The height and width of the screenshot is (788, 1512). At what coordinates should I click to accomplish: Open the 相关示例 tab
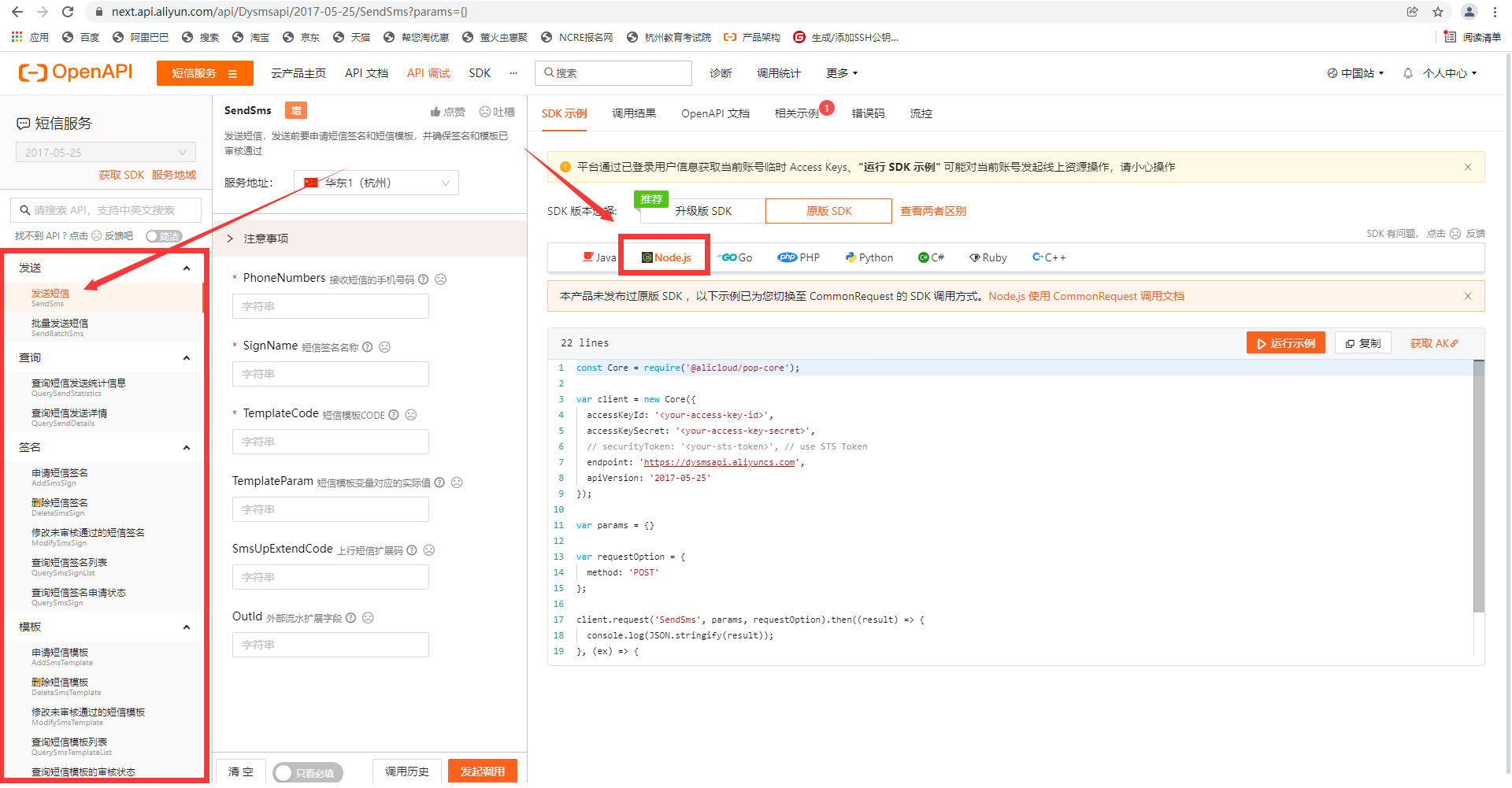[797, 113]
